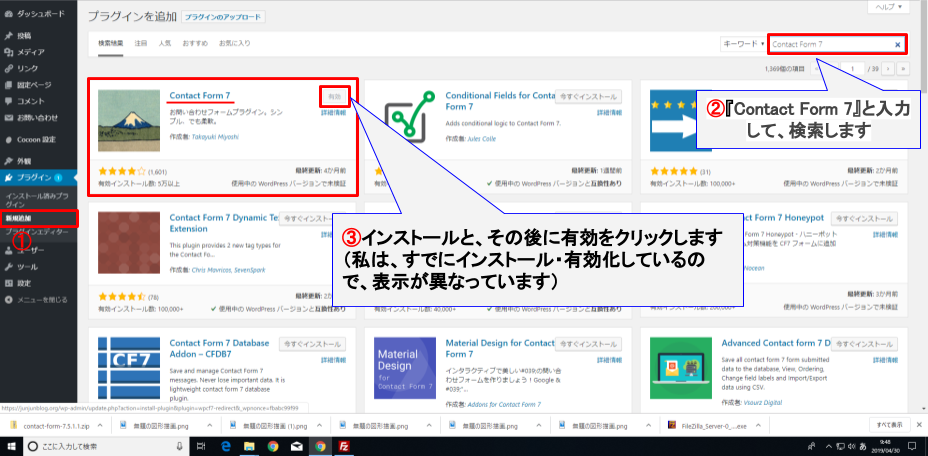This screenshot has height=456, width=928.
Task: Switch to the 人気 tab
Action: pos(165,43)
